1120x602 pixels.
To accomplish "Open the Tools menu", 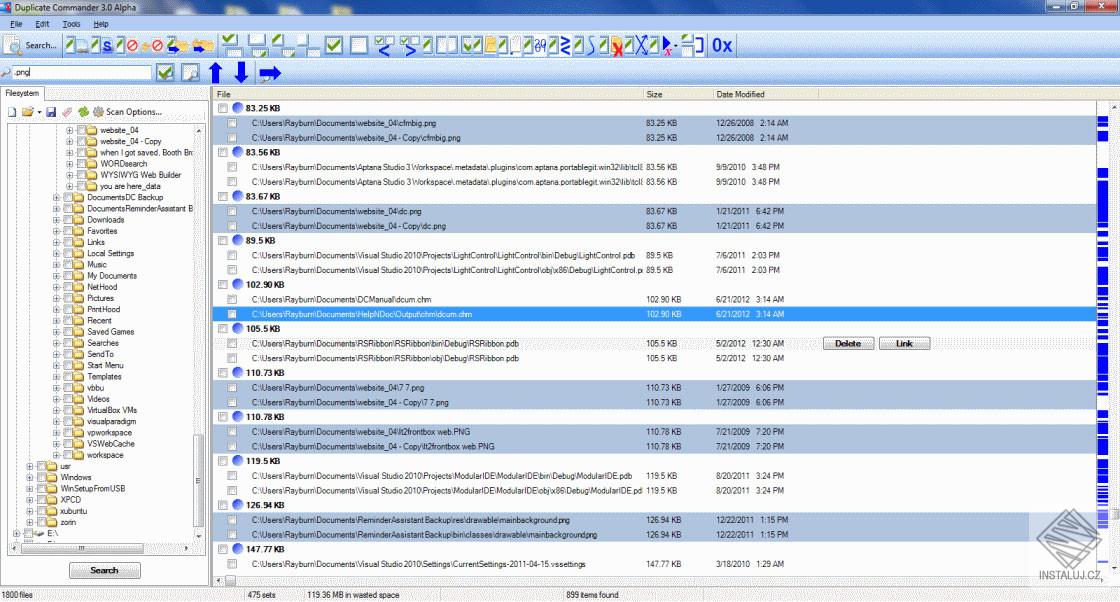I will [x=71, y=23].
